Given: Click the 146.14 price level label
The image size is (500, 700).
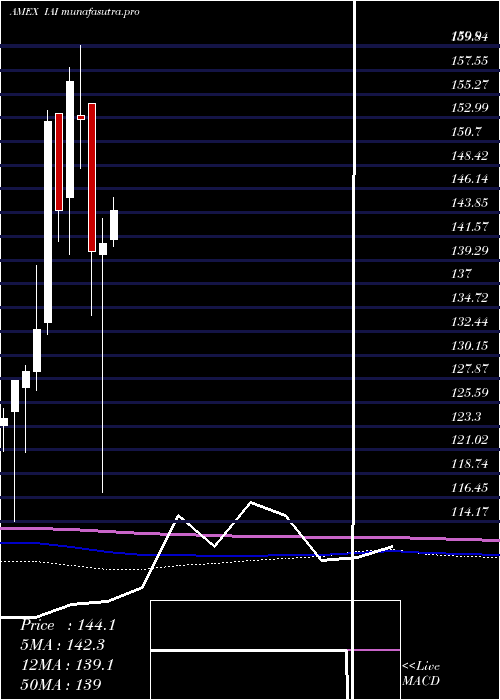Looking at the screenshot, I should tap(469, 179).
